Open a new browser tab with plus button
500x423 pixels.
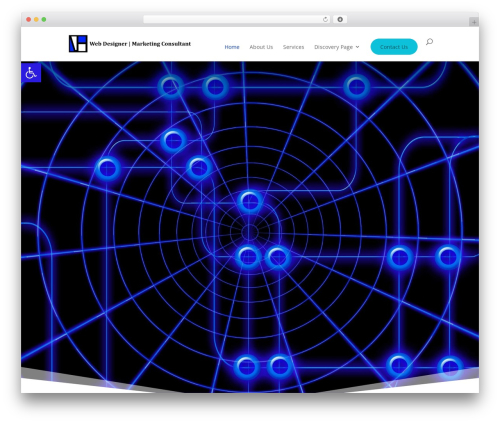[474, 22]
